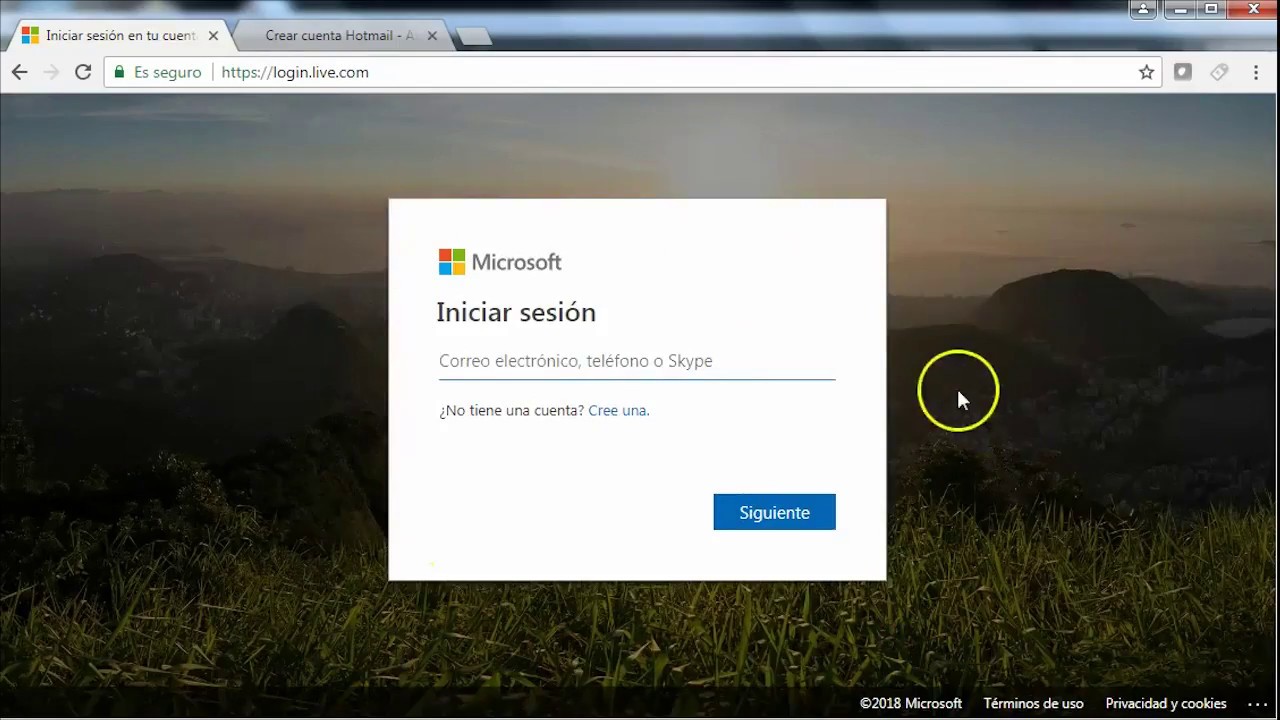Bookmark this page with the star icon

point(1146,72)
